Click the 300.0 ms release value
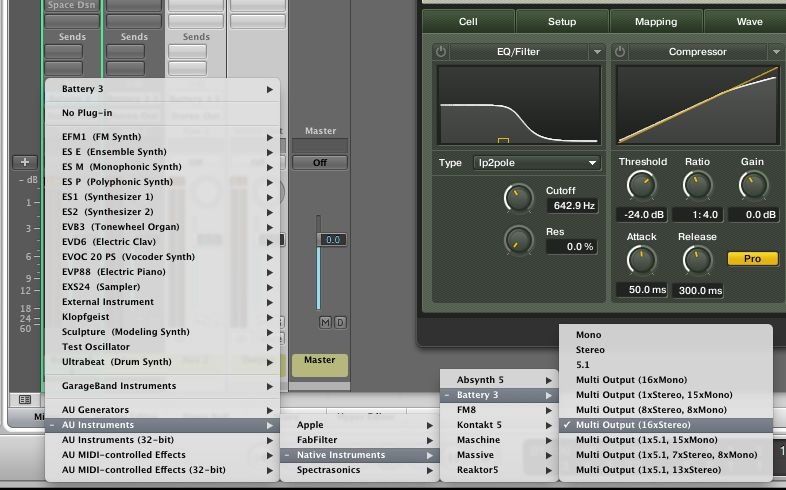 coord(698,290)
